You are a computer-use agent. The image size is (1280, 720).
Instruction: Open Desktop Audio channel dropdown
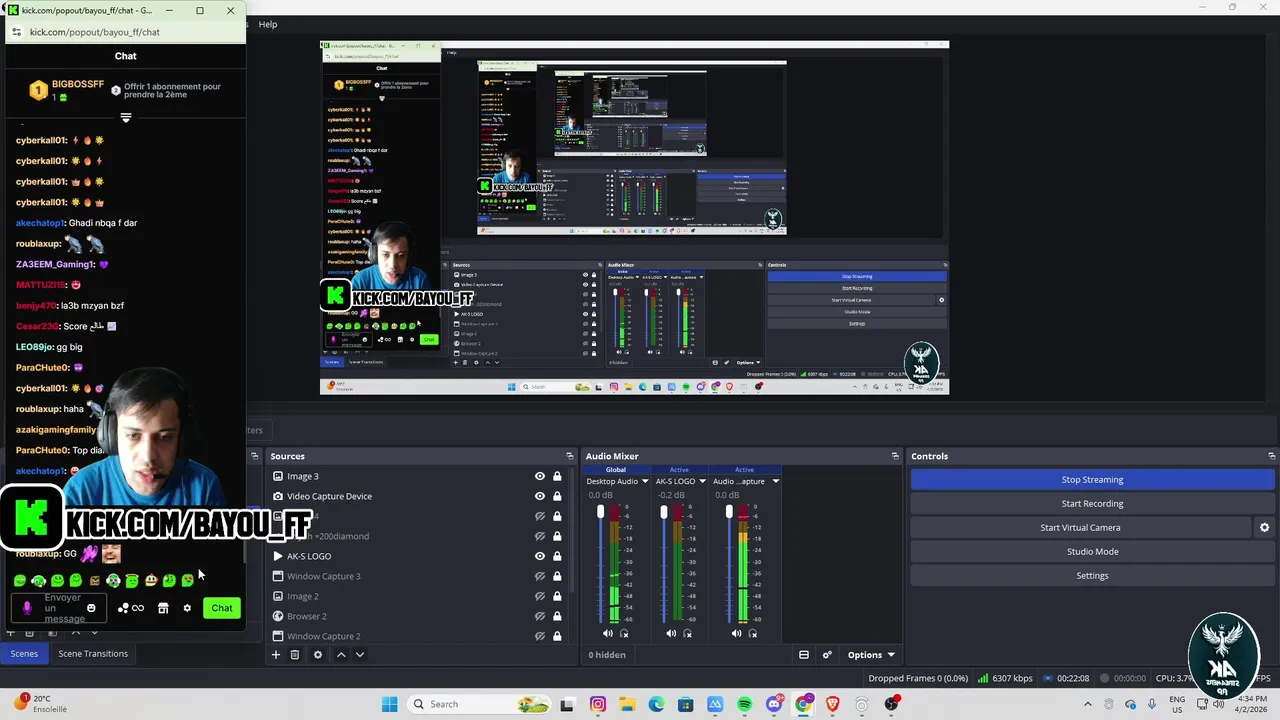click(645, 482)
